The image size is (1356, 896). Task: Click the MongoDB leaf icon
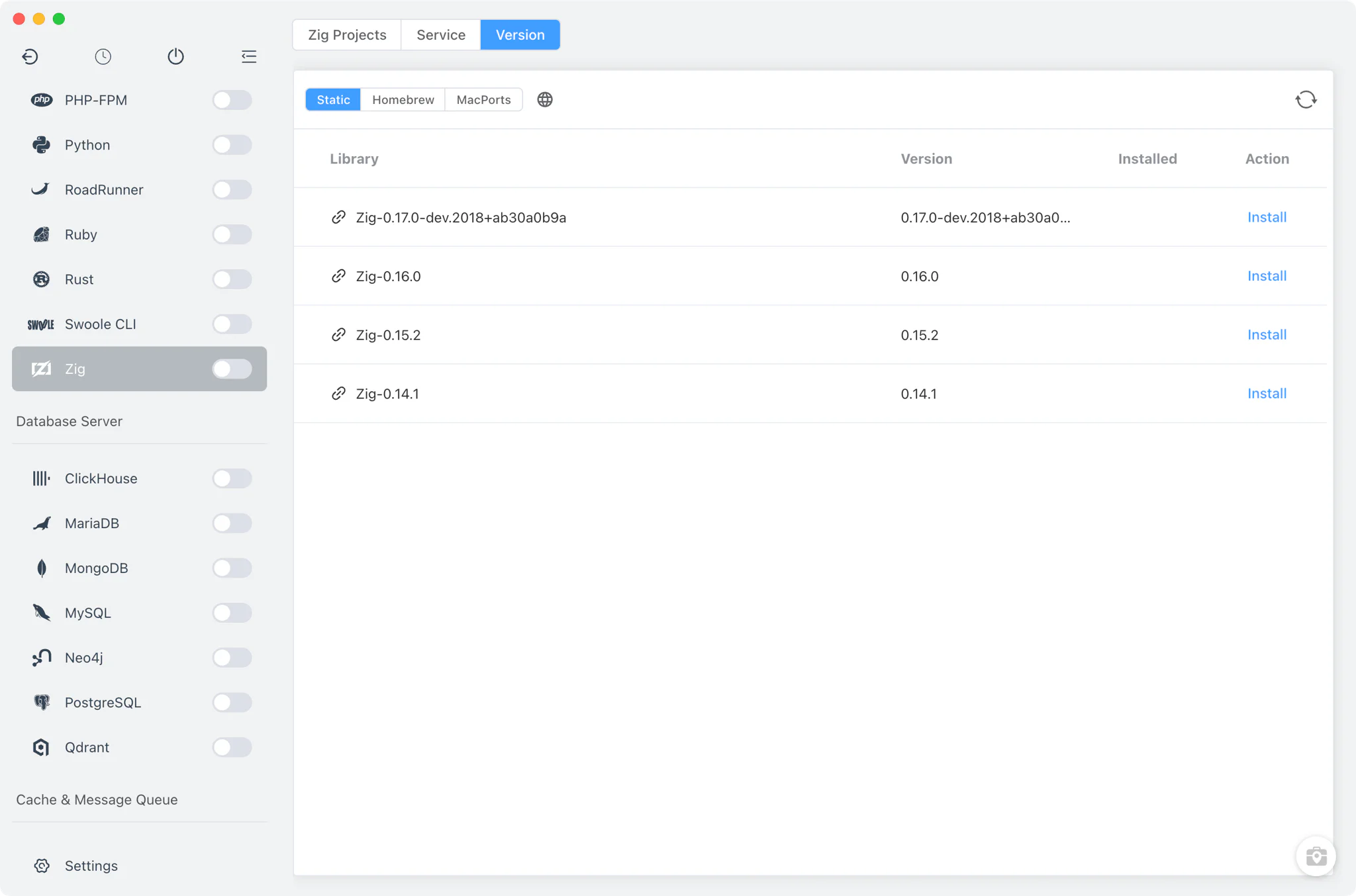click(42, 568)
